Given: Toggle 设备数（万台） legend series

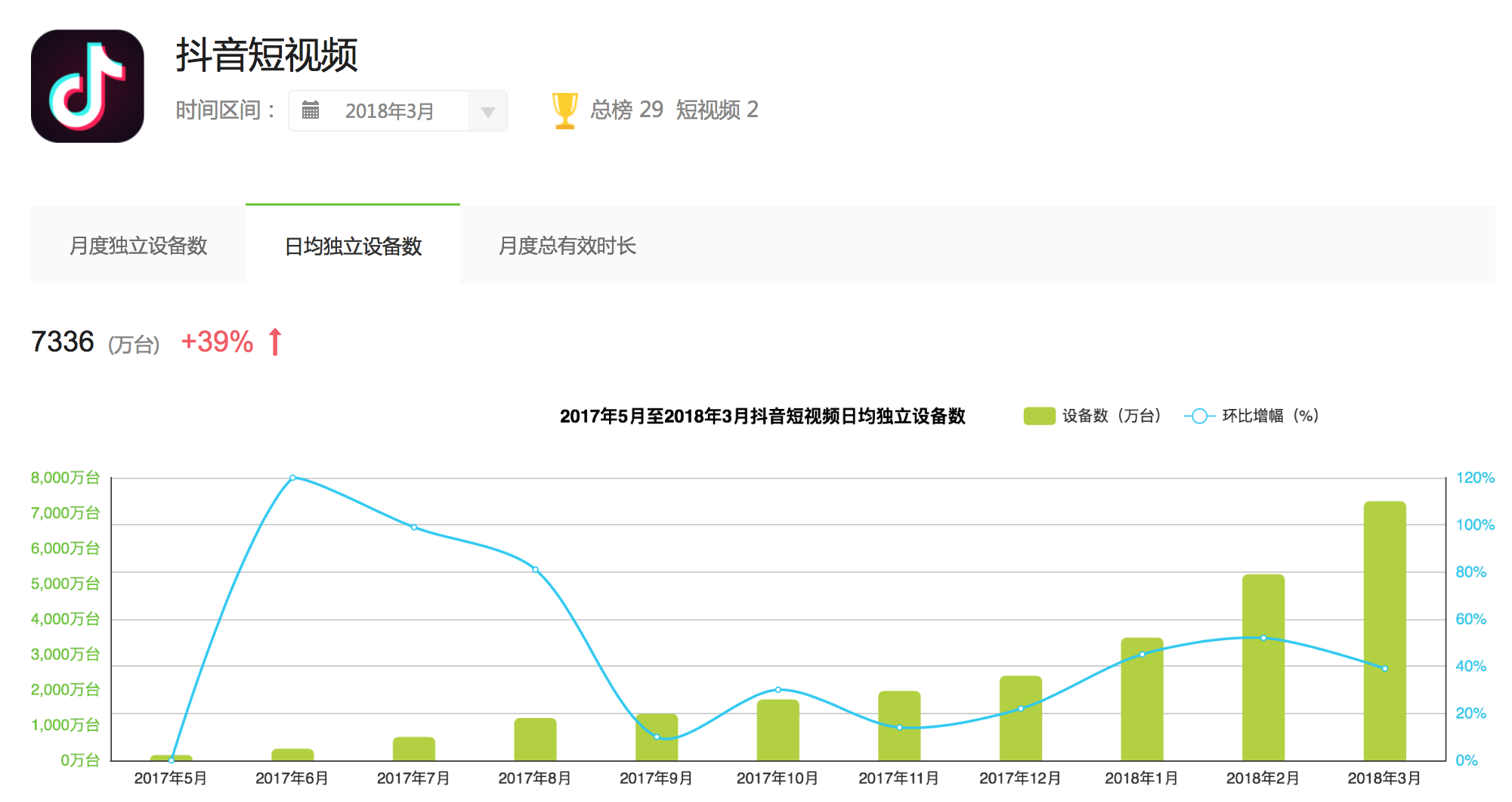Looking at the screenshot, I should click(1111, 416).
